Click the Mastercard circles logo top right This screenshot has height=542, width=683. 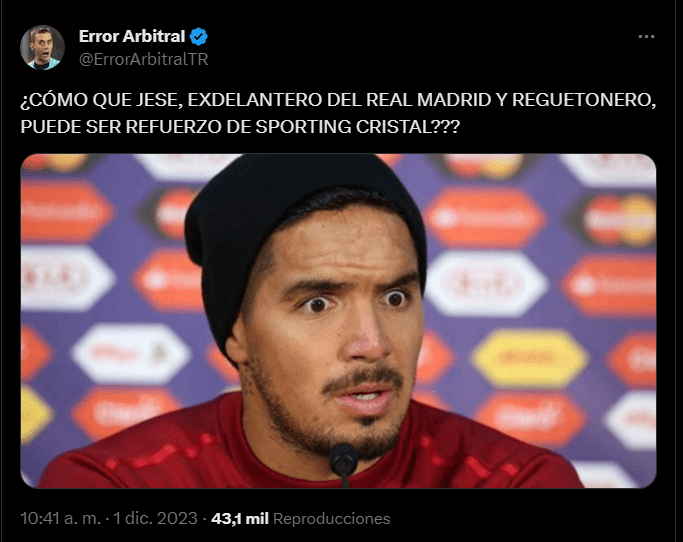pos(620,219)
